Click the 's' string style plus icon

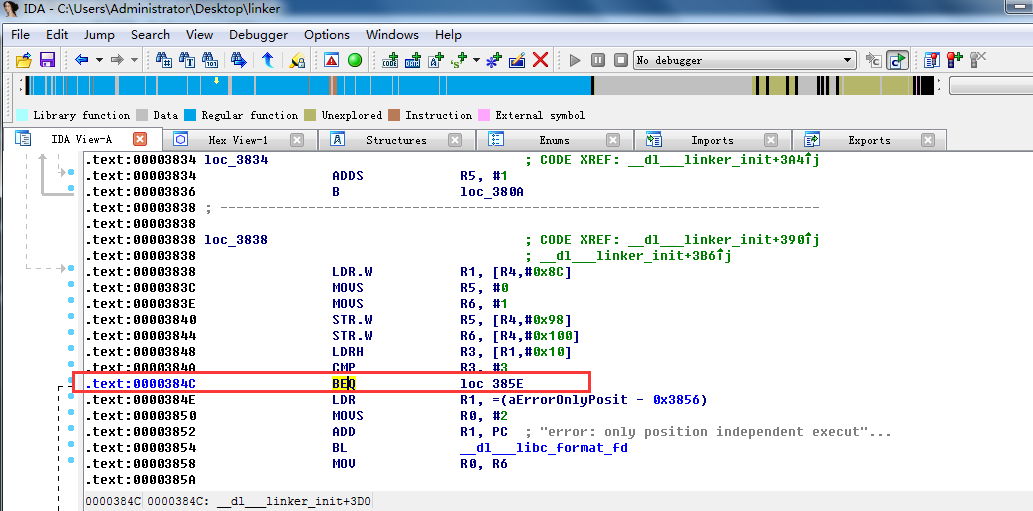tap(459, 61)
